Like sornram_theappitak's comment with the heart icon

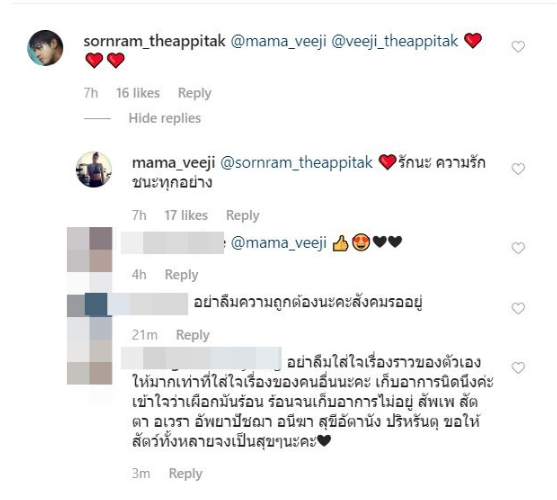(518, 47)
